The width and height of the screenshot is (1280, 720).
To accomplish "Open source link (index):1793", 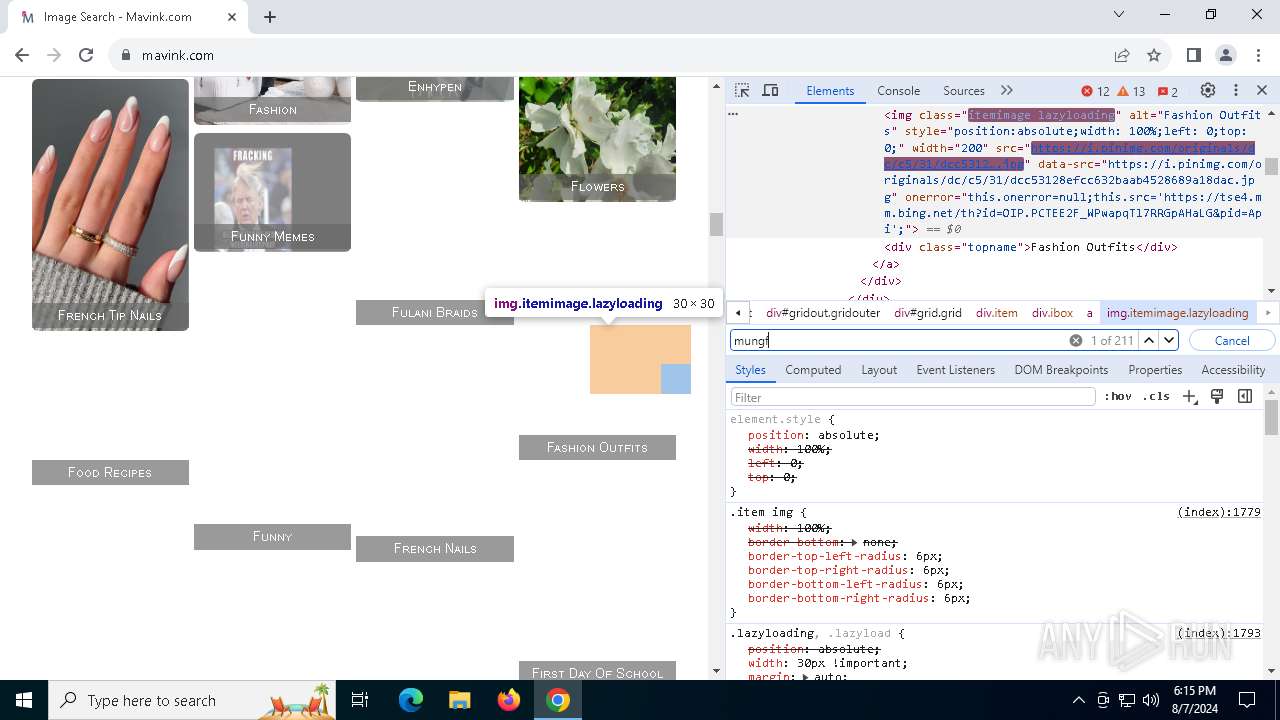I will coord(1218,633).
